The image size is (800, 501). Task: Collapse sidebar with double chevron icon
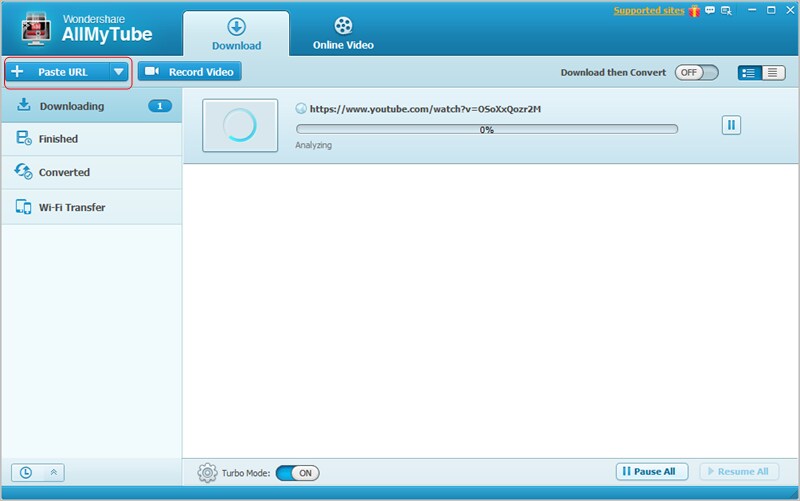[54, 472]
